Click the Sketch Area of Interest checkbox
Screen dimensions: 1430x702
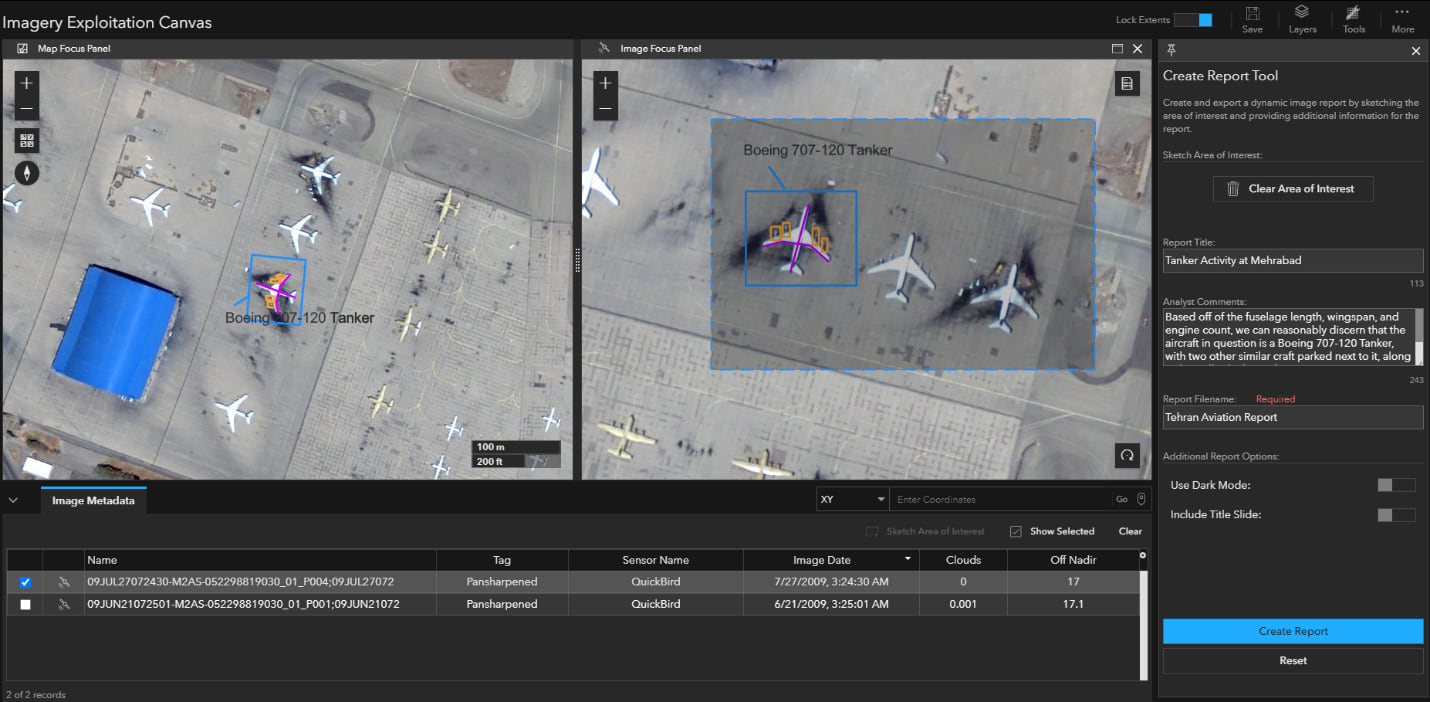coord(872,532)
